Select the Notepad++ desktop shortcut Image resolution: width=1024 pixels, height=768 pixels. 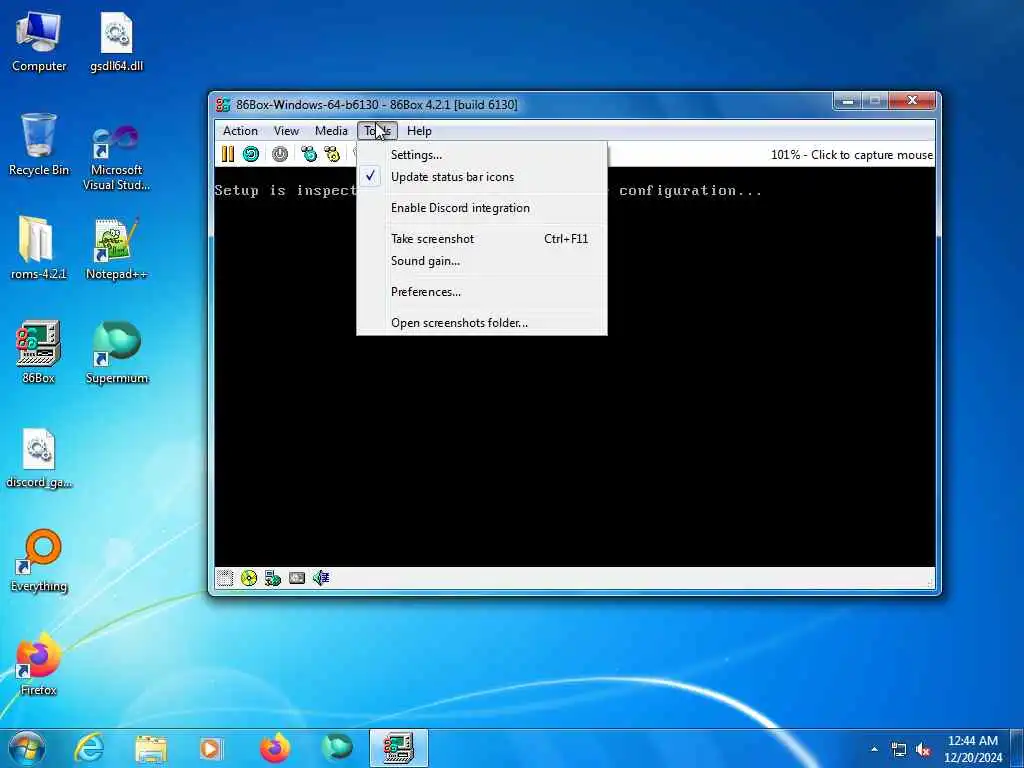pos(116,248)
